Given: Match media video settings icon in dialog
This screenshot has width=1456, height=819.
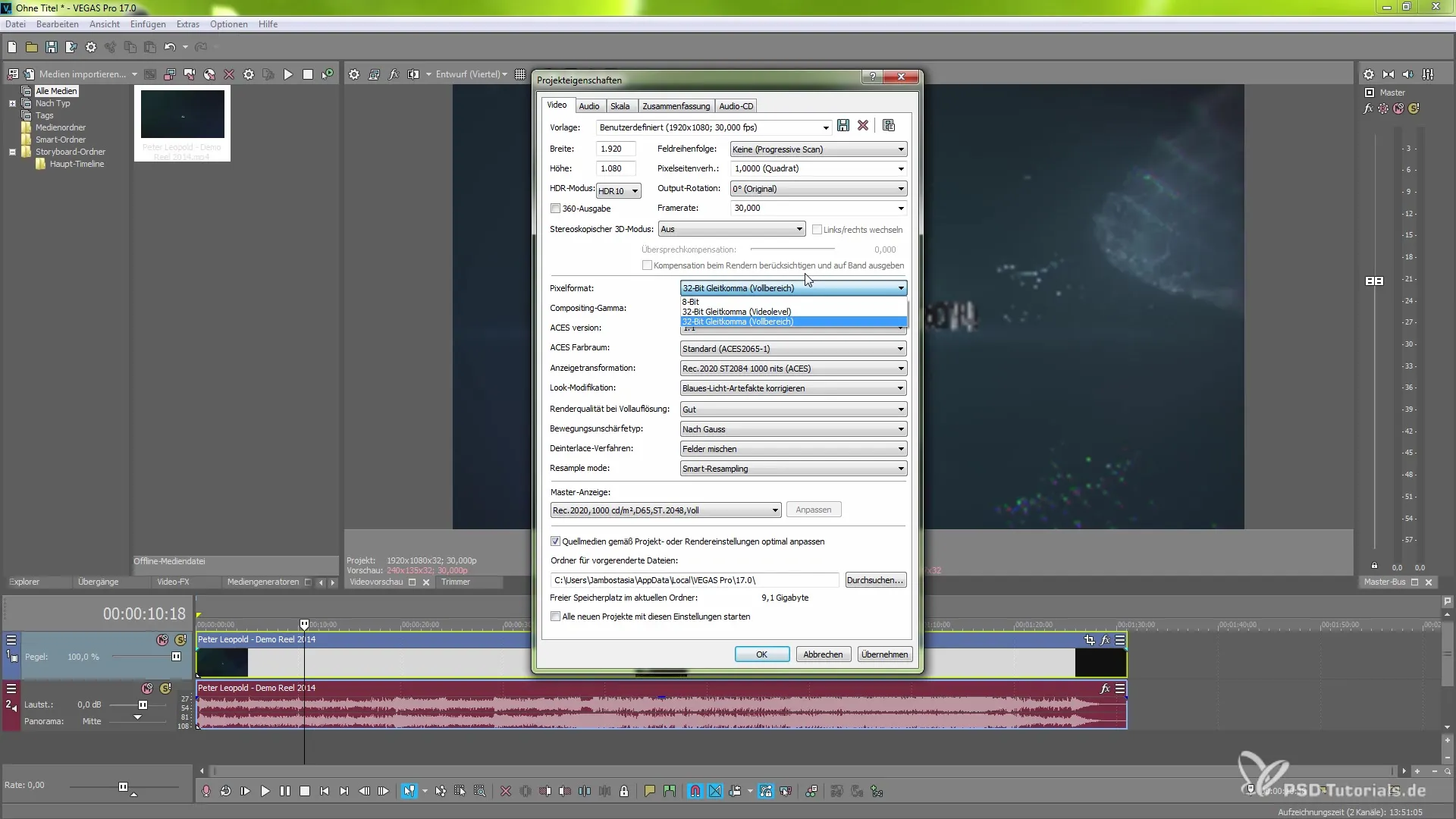Looking at the screenshot, I should click(x=889, y=126).
